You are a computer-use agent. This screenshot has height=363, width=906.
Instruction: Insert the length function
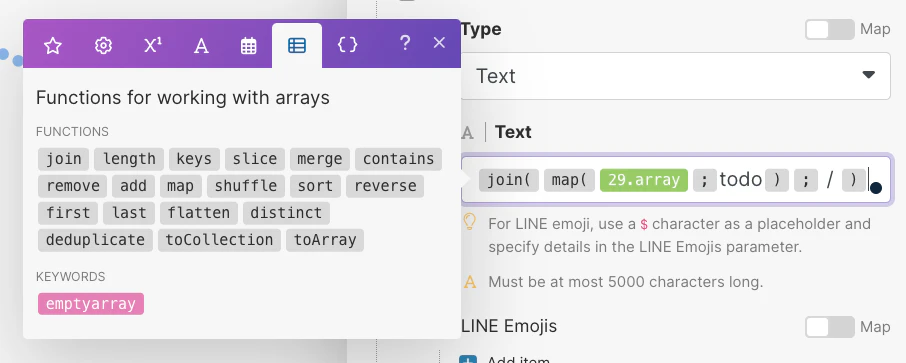(x=129, y=159)
